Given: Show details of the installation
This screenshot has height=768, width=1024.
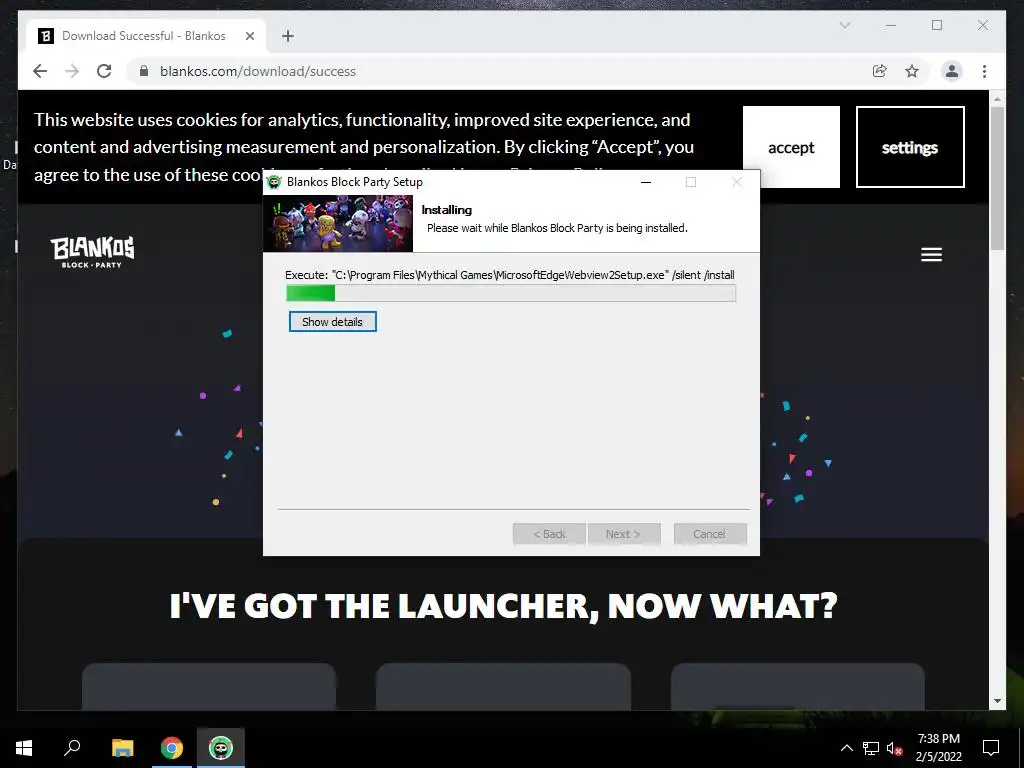Looking at the screenshot, I should (332, 322).
